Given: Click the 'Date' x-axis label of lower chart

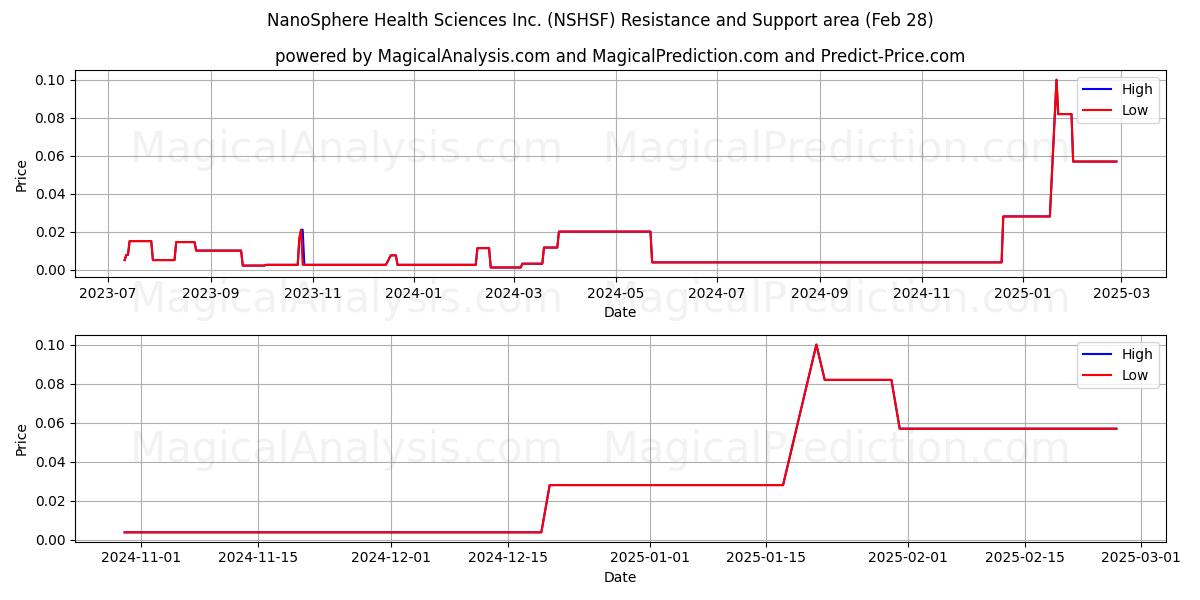Looking at the screenshot, I should point(620,577).
